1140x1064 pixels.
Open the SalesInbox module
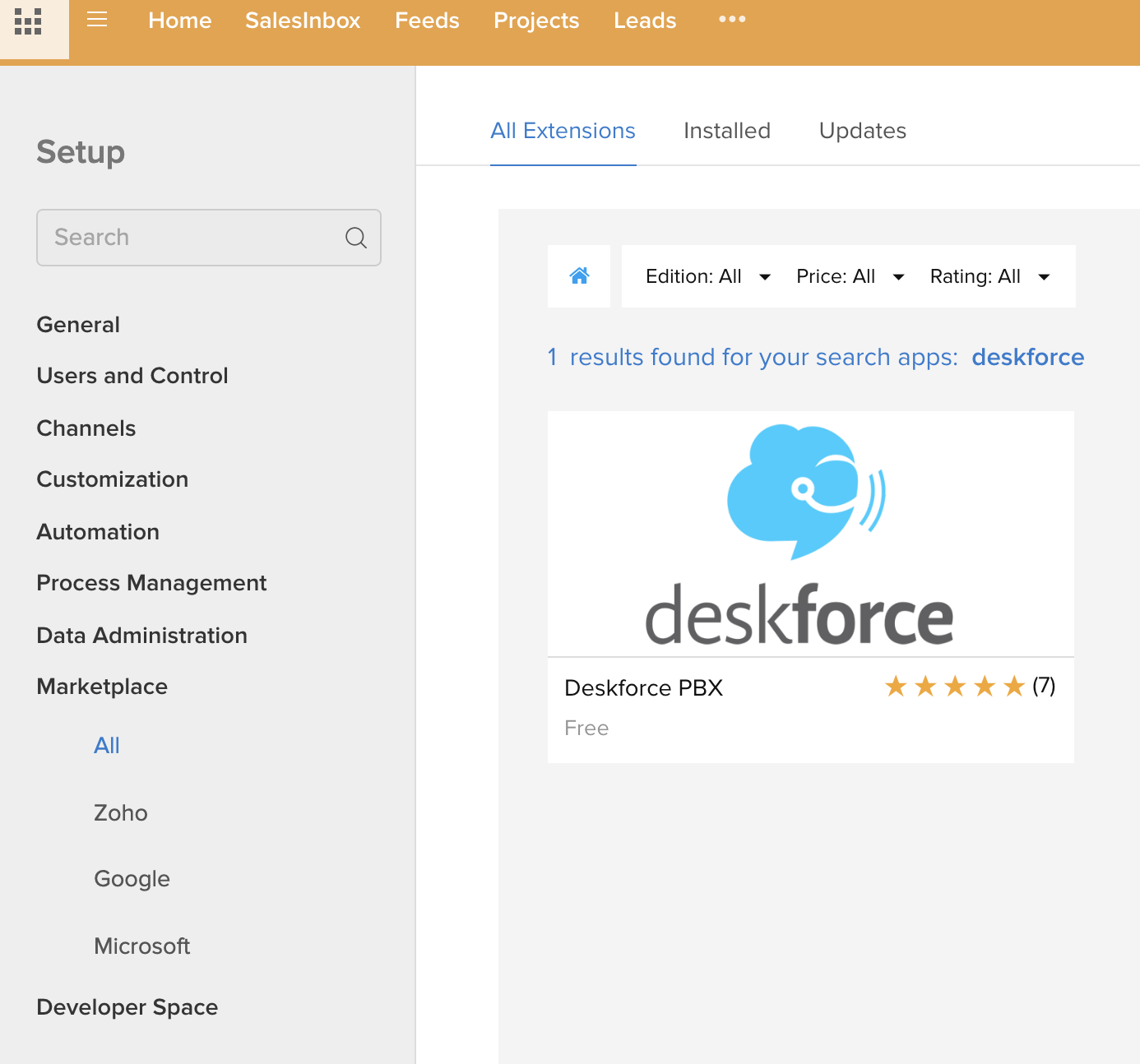coord(303,21)
